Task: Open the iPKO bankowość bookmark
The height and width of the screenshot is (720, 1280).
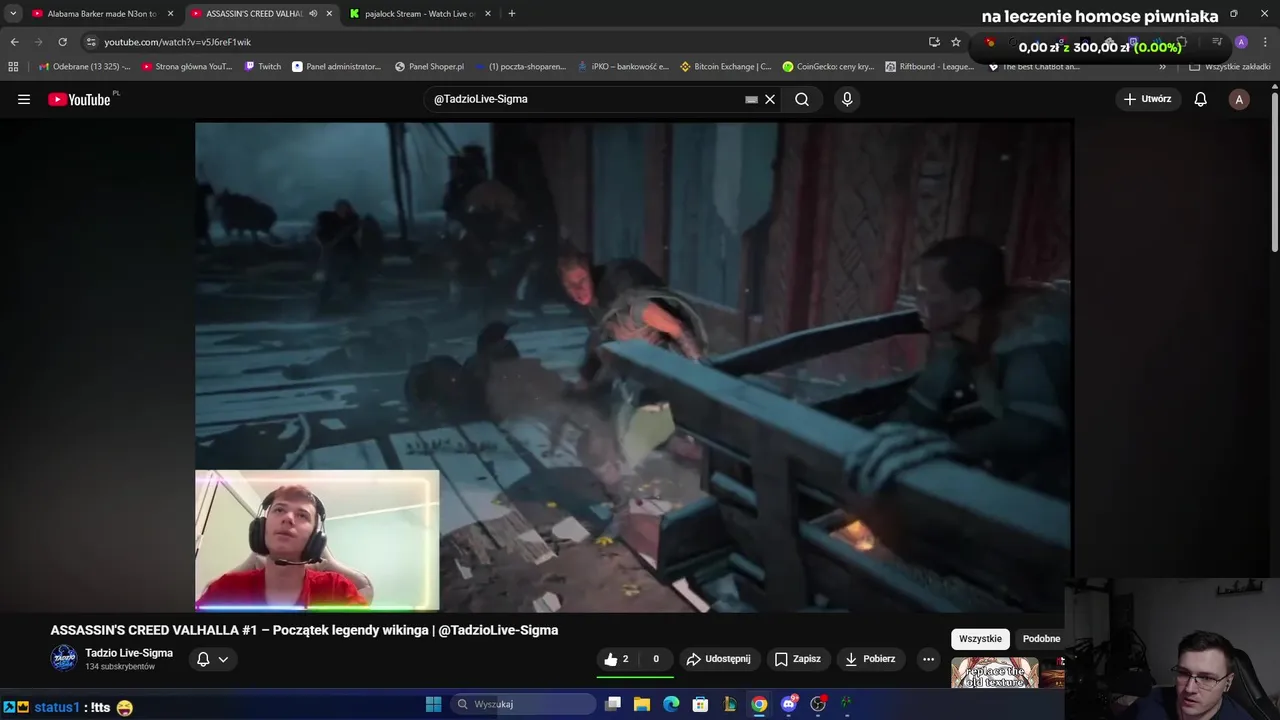Action: tap(623, 67)
